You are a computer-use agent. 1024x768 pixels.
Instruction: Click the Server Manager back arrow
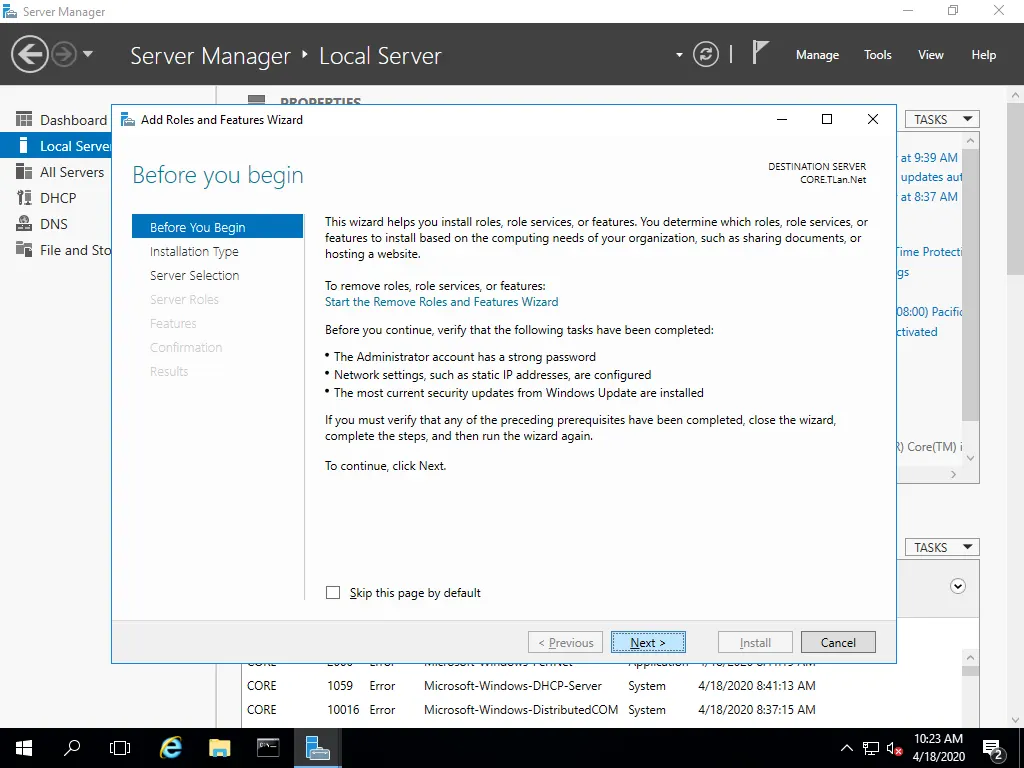pos(29,54)
